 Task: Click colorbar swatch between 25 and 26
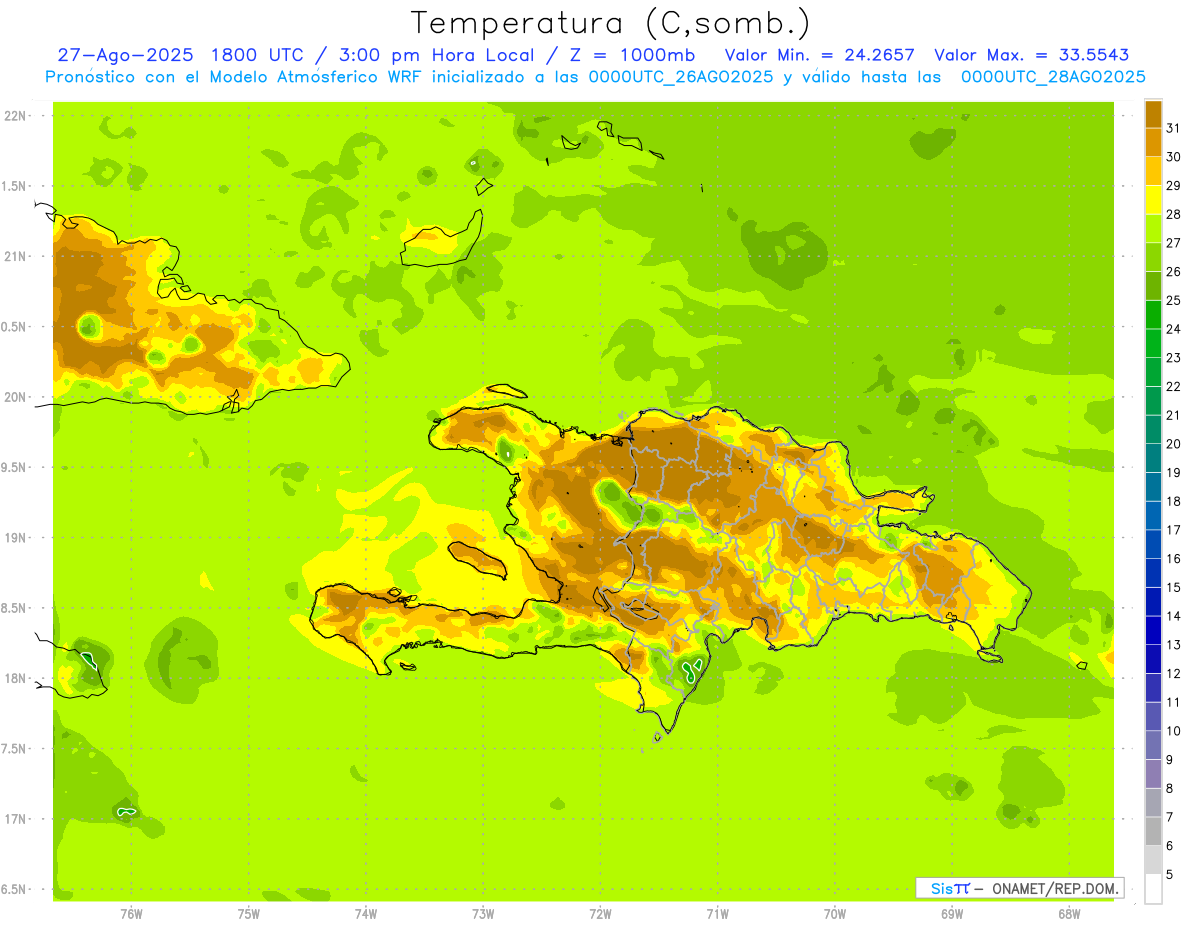coord(1153,286)
